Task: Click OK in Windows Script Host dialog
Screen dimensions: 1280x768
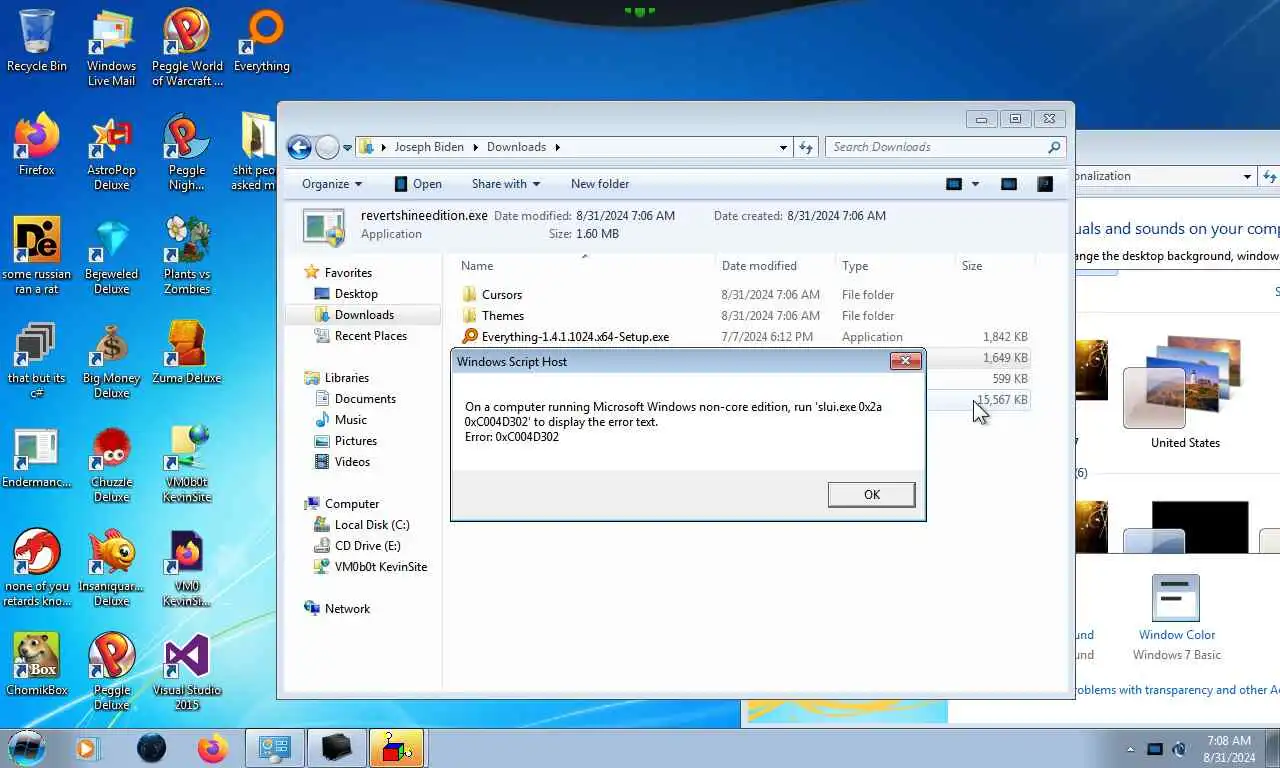Action: tap(871, 495)
